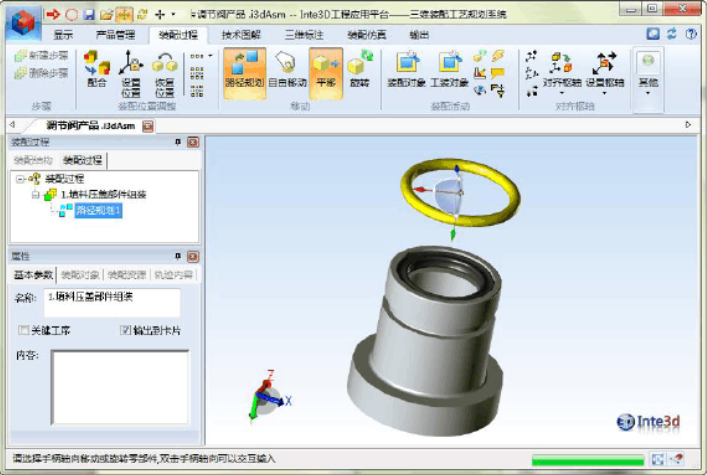The width and height of the screenshot is (707, 475).
Task: Select the 平移 translate tool
Action: tap(326, 73)
